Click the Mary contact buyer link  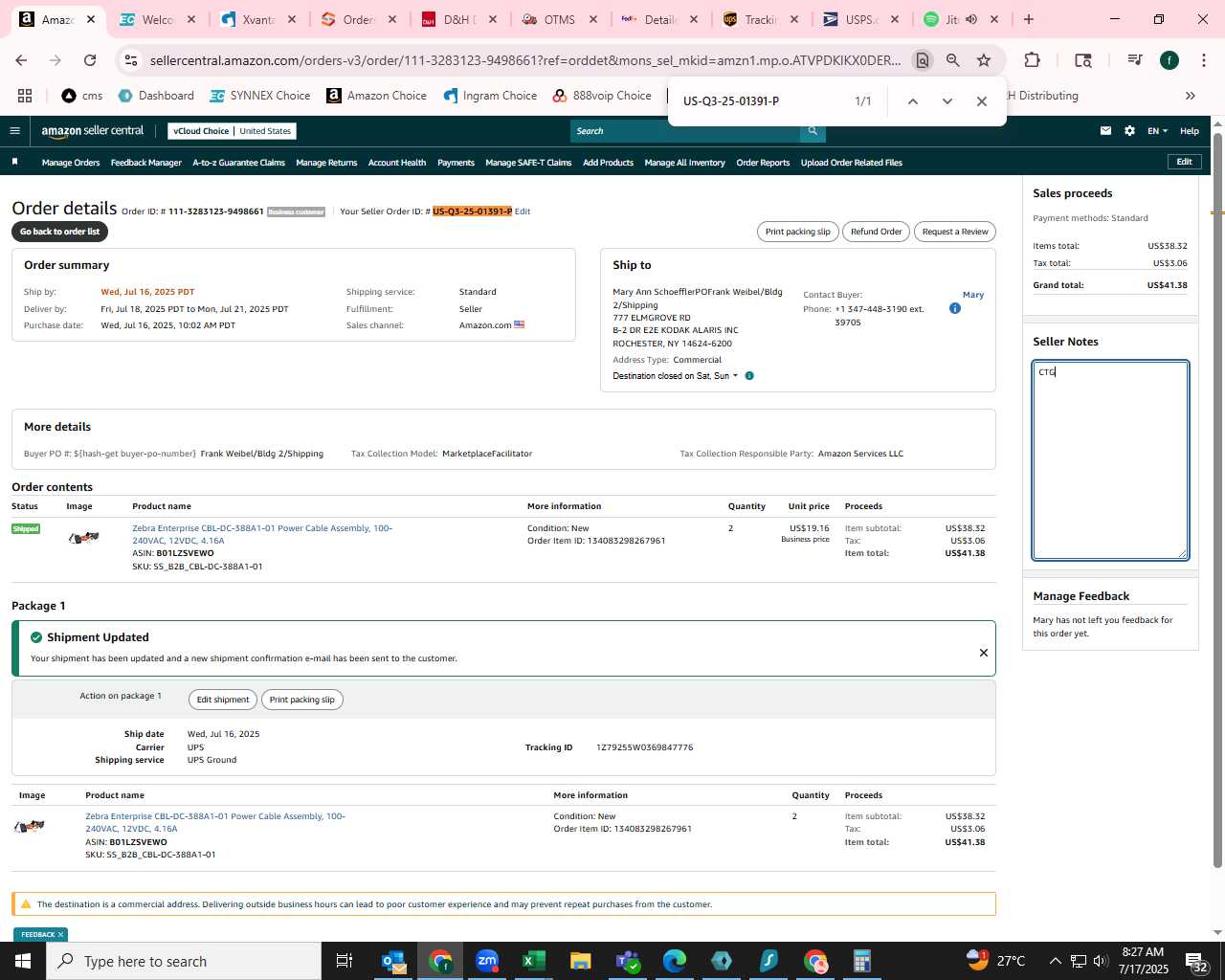972,295
